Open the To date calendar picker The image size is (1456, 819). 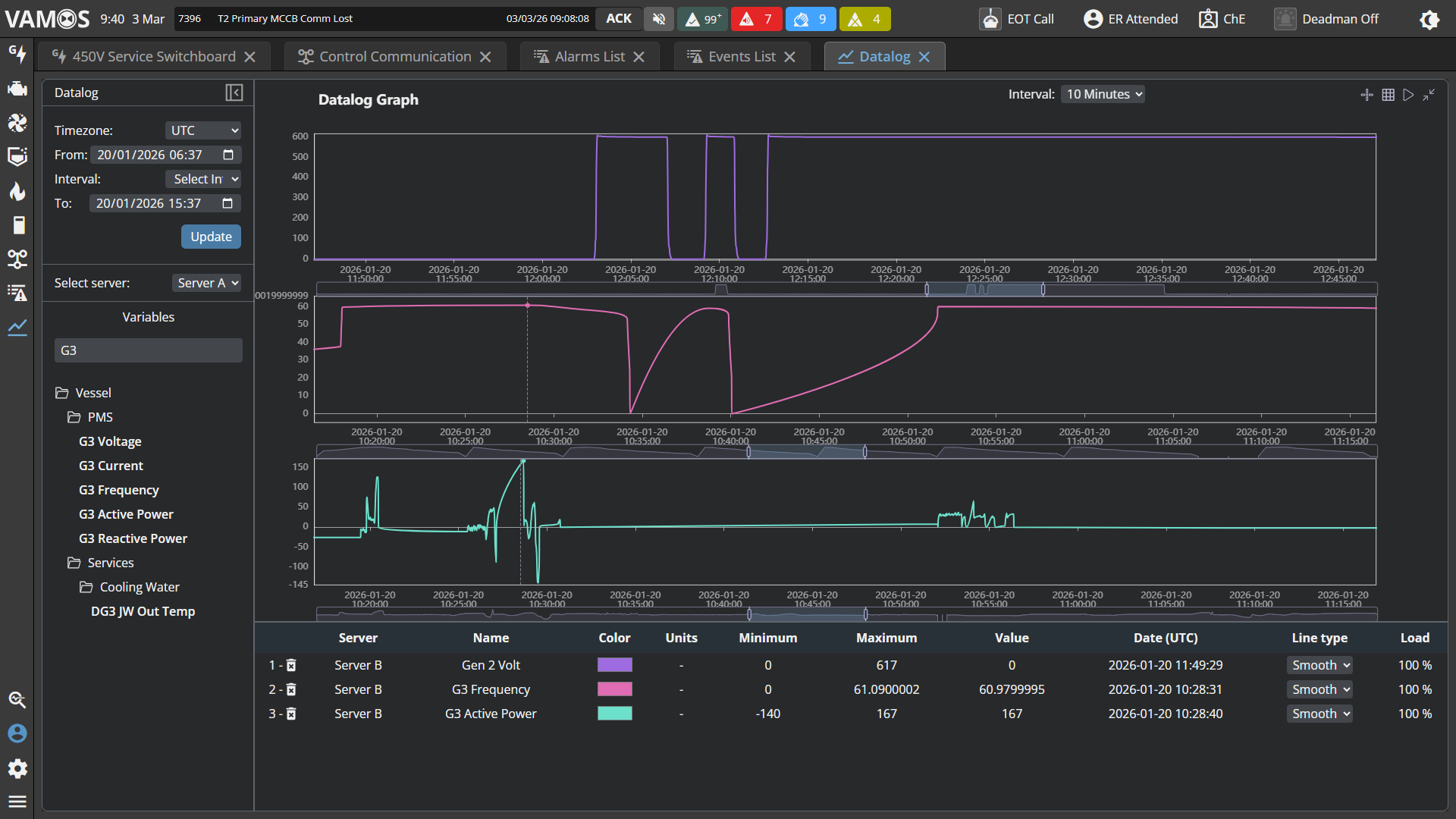click(x=227, y=203)
